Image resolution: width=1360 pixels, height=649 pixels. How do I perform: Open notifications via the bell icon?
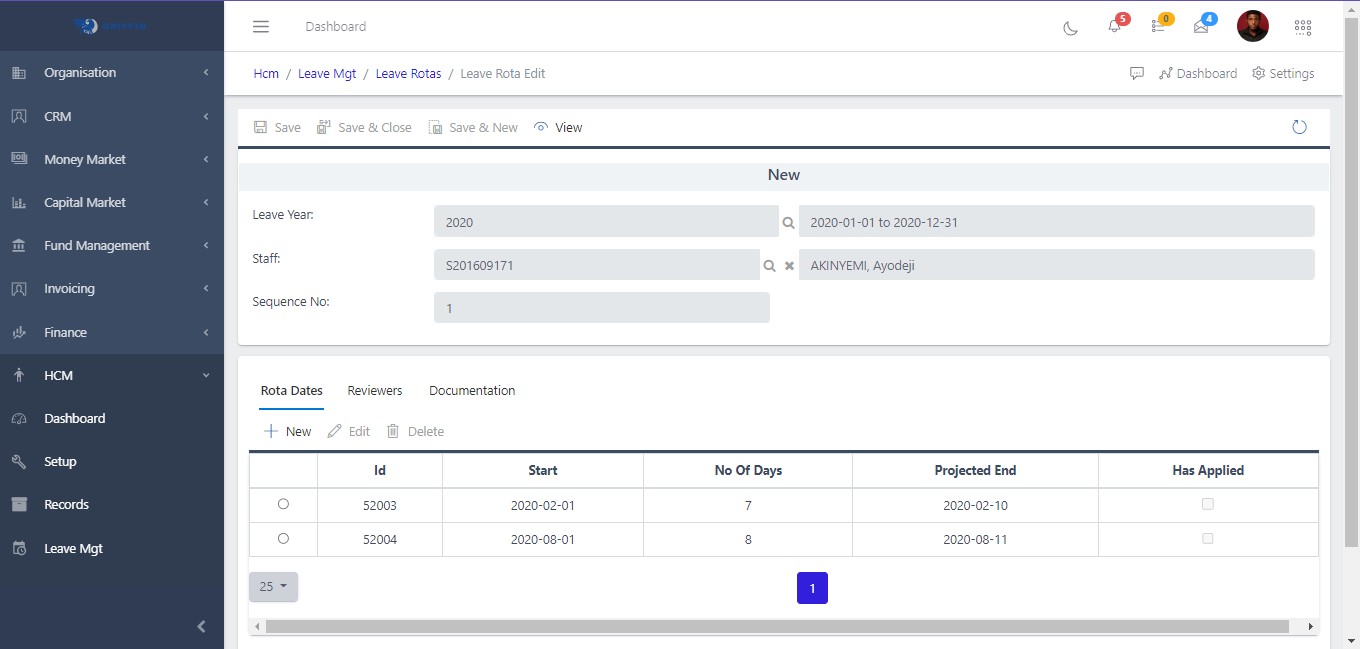tap(1113, 27)
